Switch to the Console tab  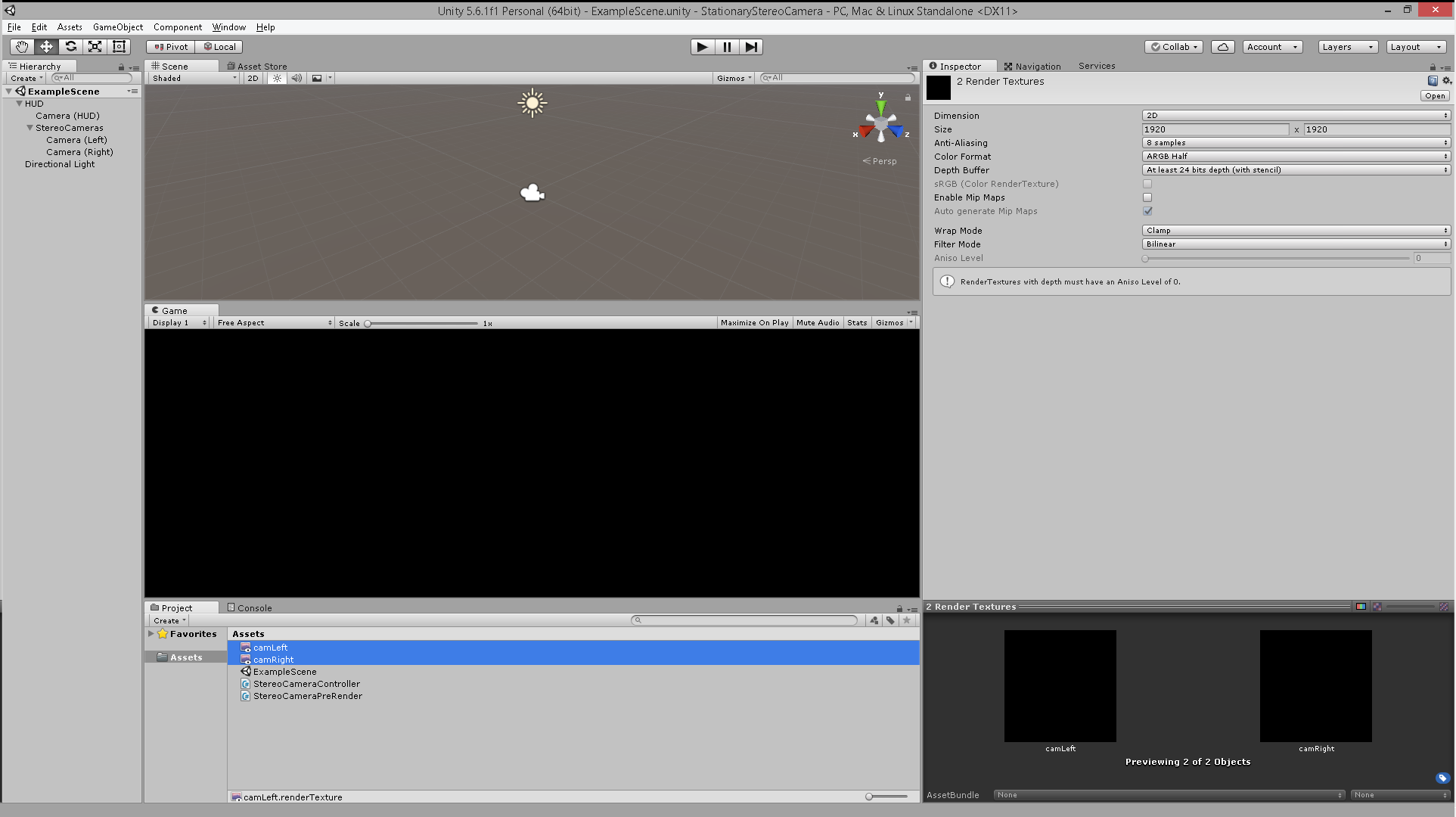[250, 607]
